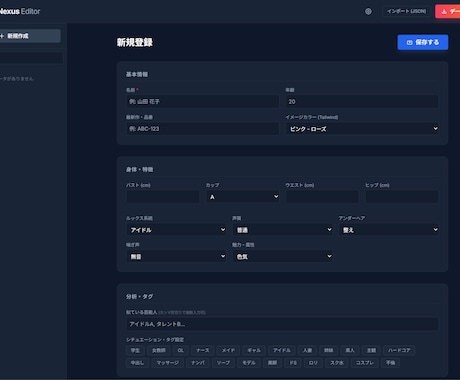Click the 名前 input field
This screenshot has height=380, width=460.
point(202,101)
